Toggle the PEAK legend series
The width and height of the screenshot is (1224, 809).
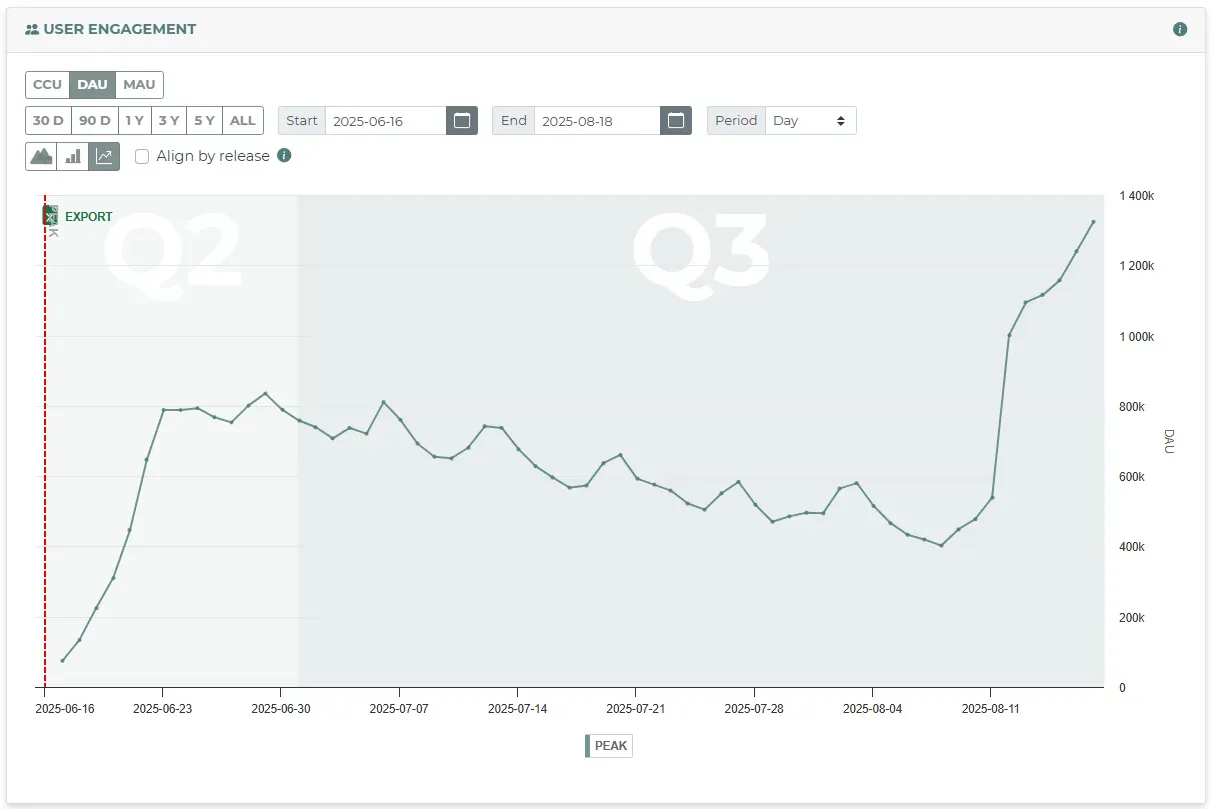pos(609,746)
